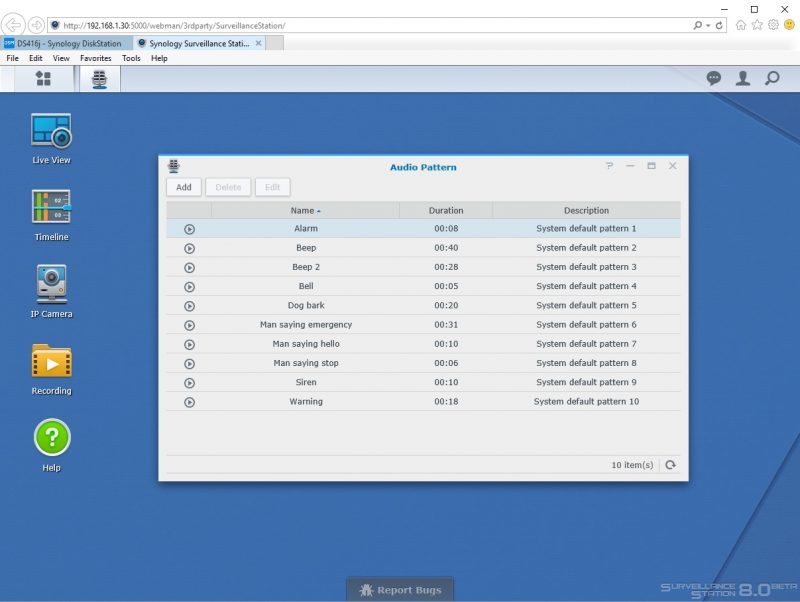Minimize the Audio Pattern window
The width and height of the screenshot is (800, 602).
[x=630, y=166]
